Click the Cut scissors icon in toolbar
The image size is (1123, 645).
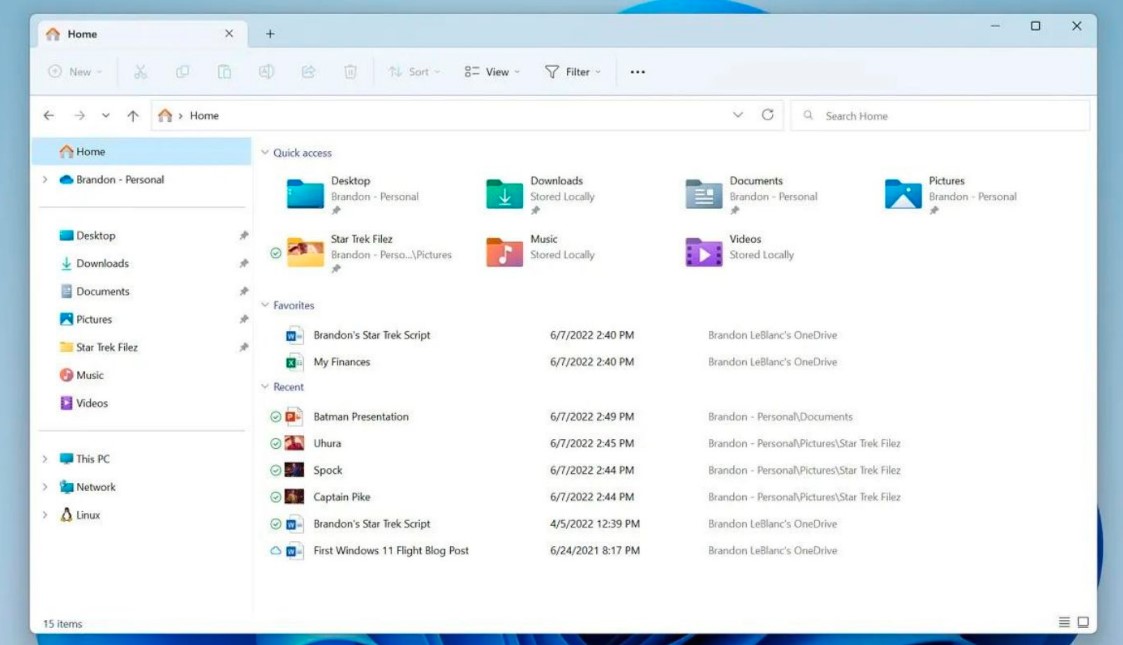coord(140,72)
